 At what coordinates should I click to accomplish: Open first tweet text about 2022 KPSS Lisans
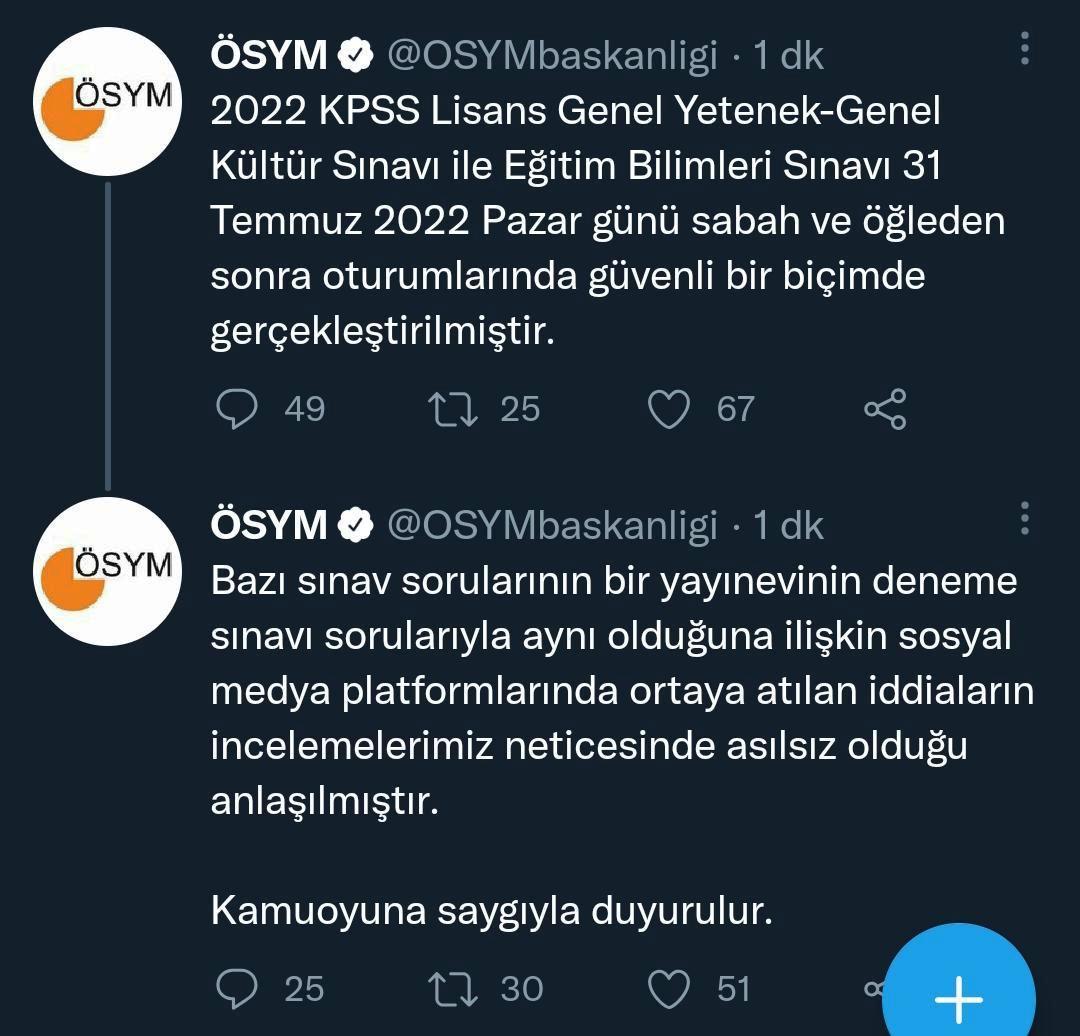point(608,220)
